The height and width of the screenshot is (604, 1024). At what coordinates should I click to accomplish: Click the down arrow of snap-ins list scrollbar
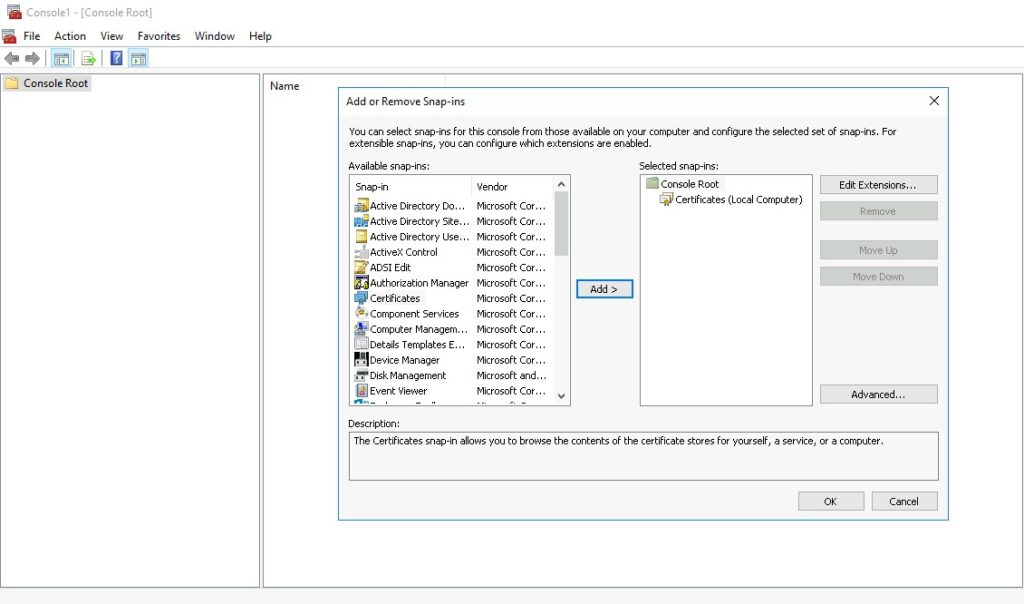point(561,397)
